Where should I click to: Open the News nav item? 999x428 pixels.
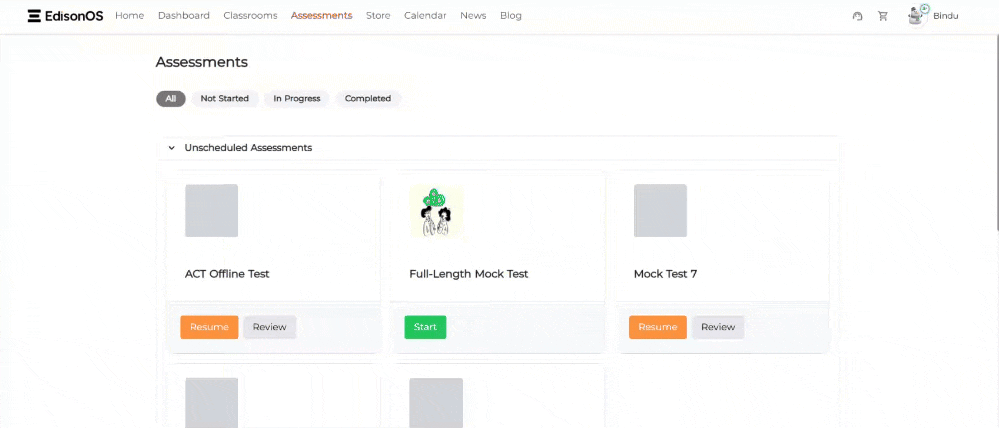point(473,16)
